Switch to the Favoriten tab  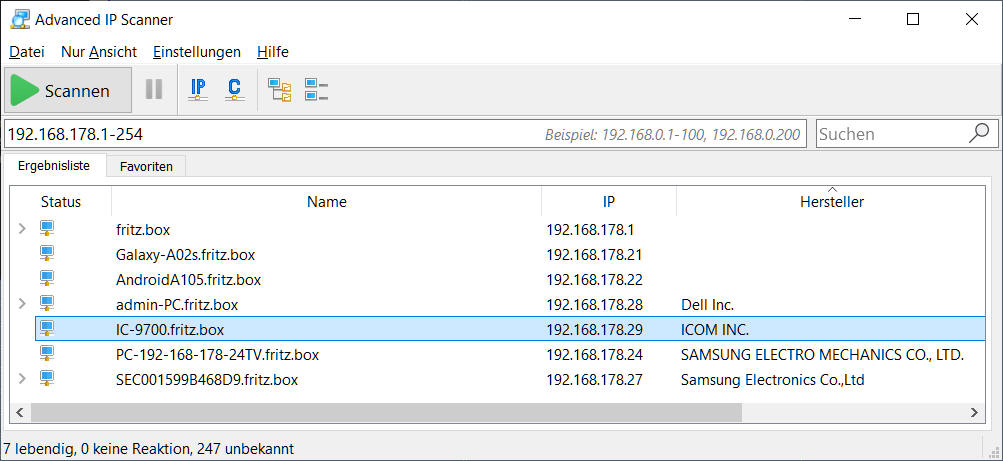click(x=146, y=167)
